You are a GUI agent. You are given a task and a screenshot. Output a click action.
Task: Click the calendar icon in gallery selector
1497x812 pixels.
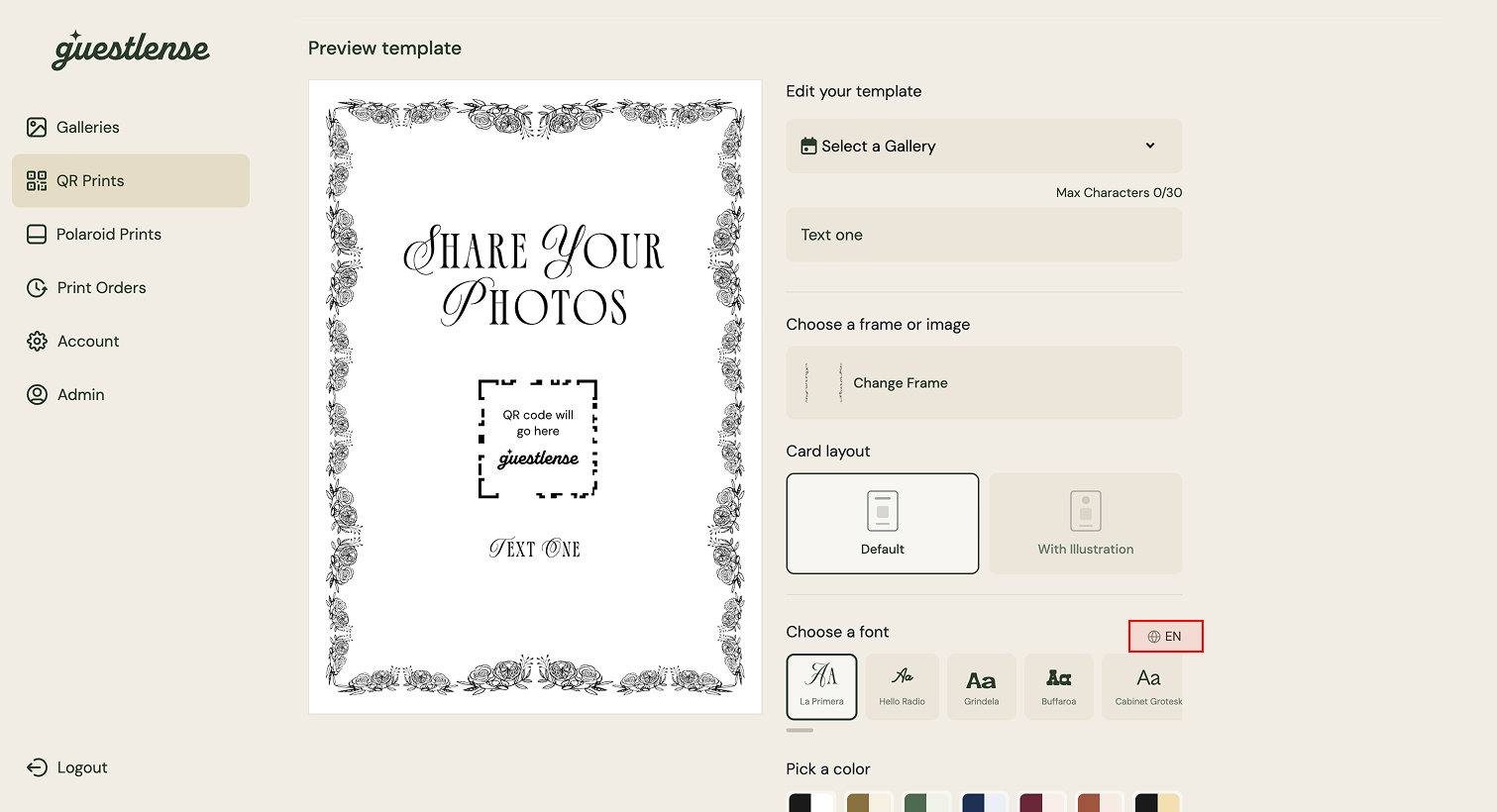tap(808, 146)
